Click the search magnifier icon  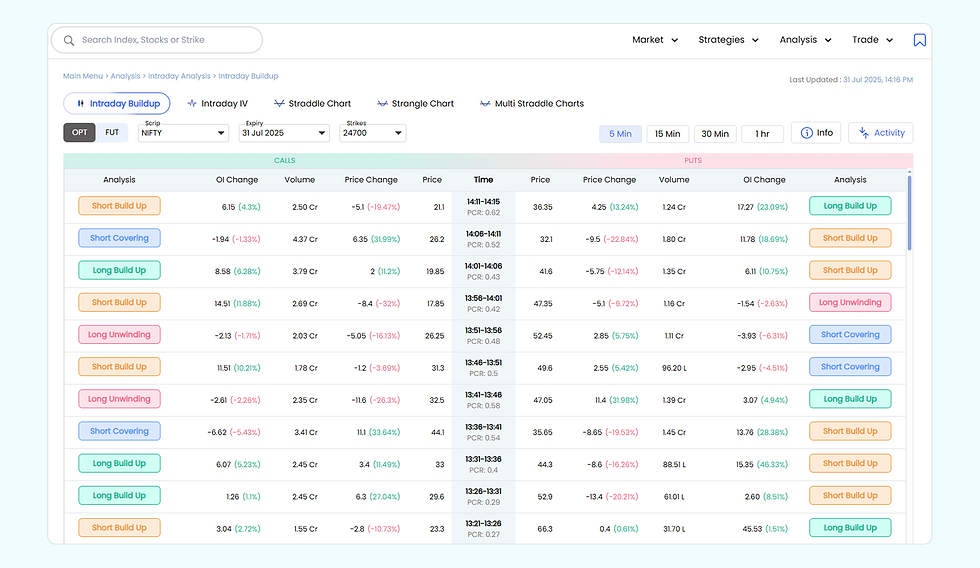coord(69,40)
